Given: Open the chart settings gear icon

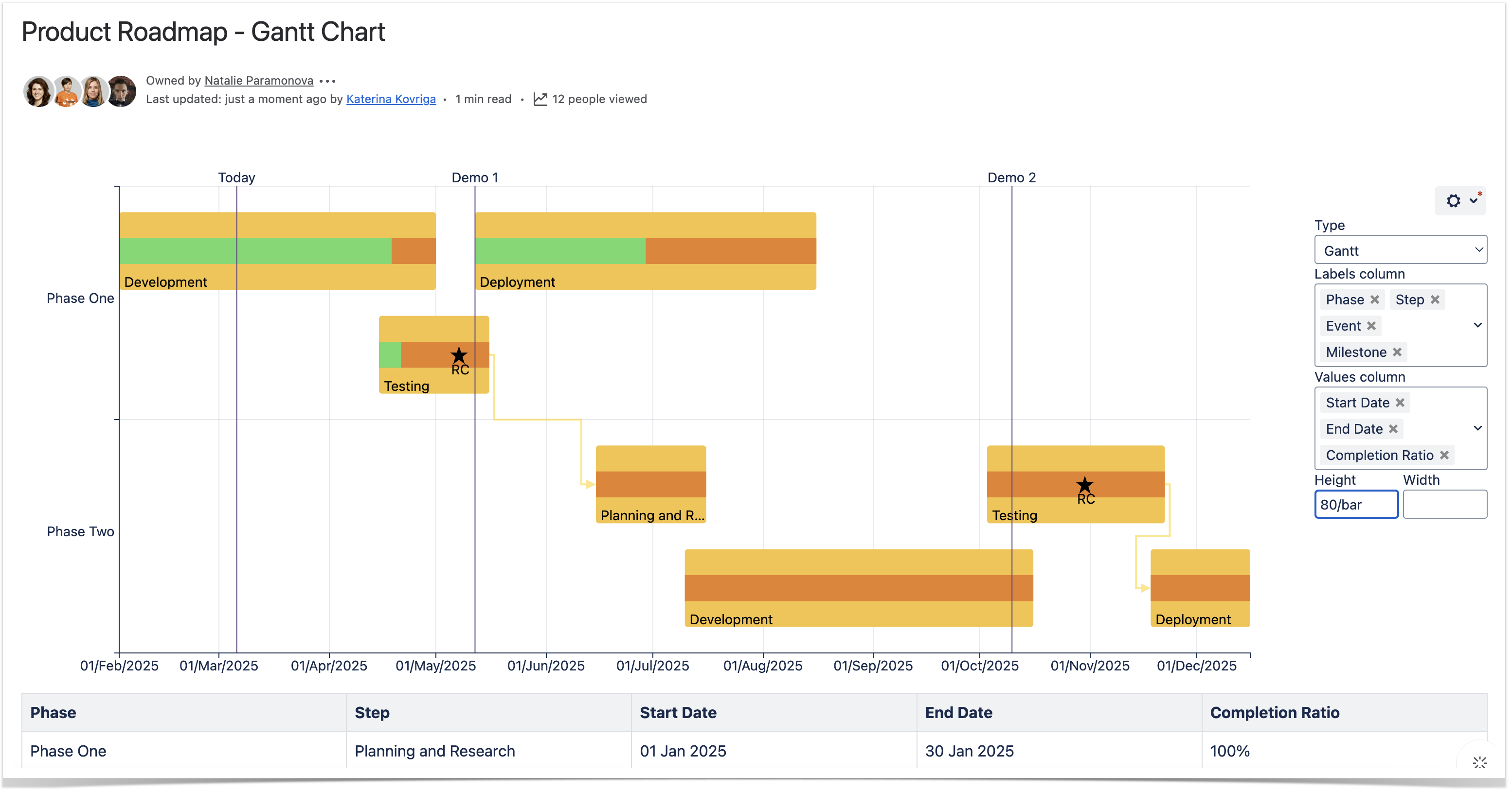Looking at the screenshot, I should click(1453, 201).
